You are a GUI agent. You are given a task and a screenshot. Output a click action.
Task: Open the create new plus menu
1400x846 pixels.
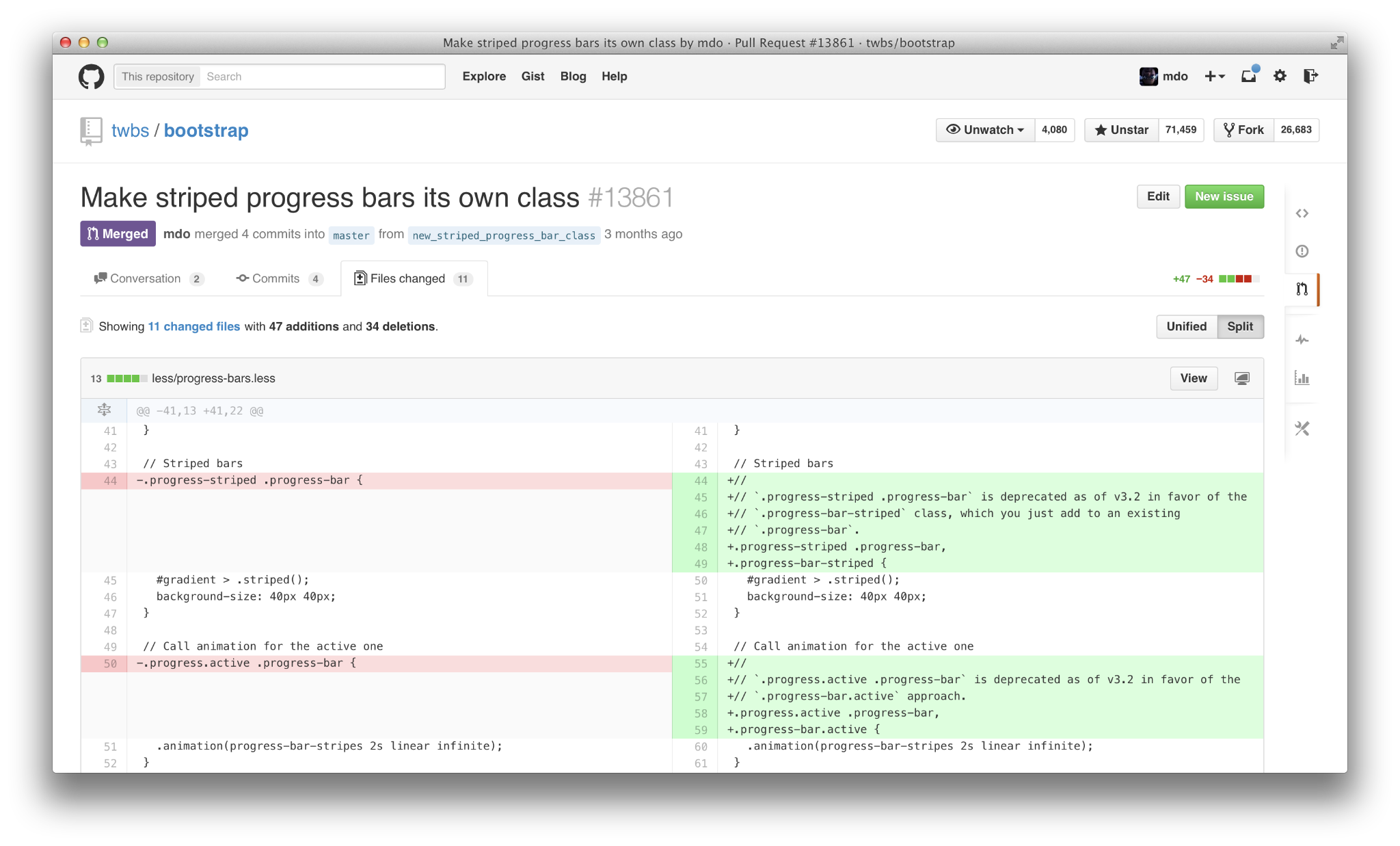(1214, 76)
